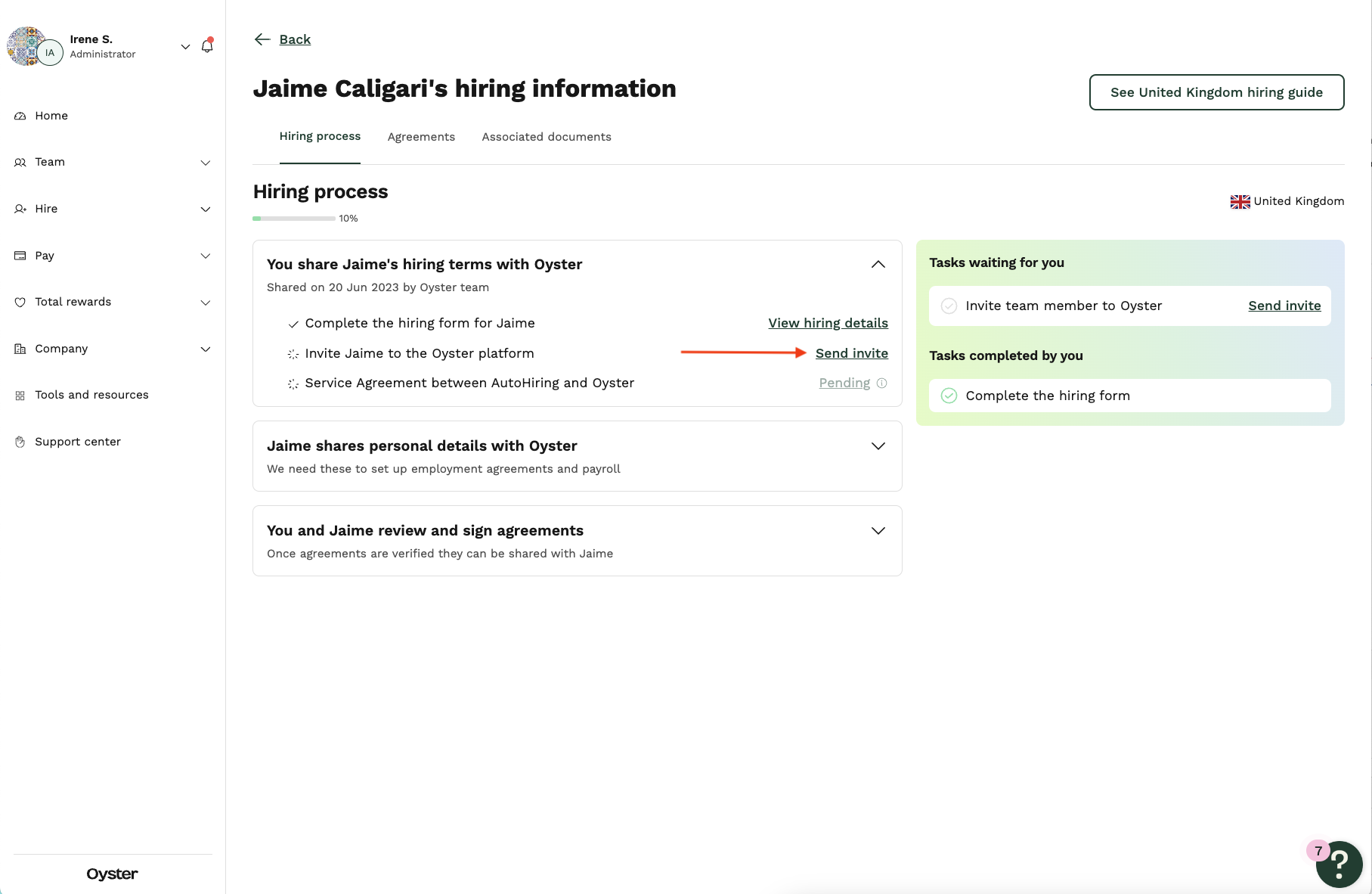
Task: Collapse the hiring terms section chevron
Action: [x=878, y=264]
